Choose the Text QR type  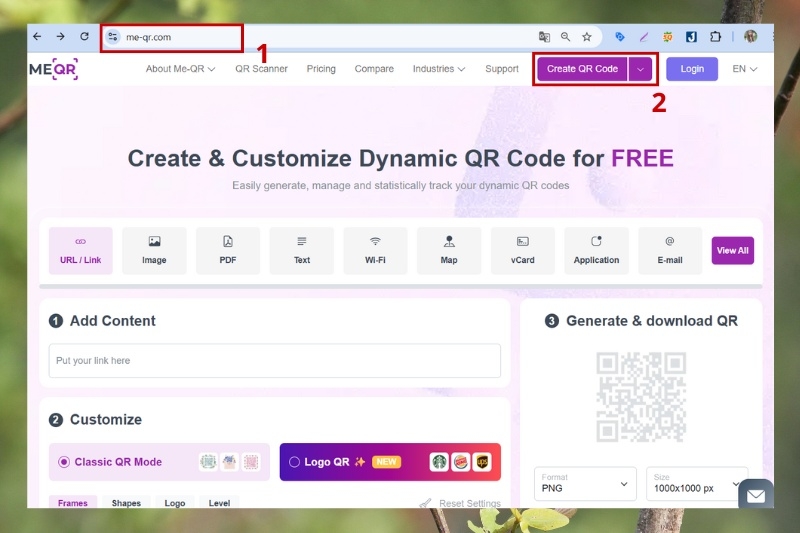pyautogui.click(x=302, y=250)
